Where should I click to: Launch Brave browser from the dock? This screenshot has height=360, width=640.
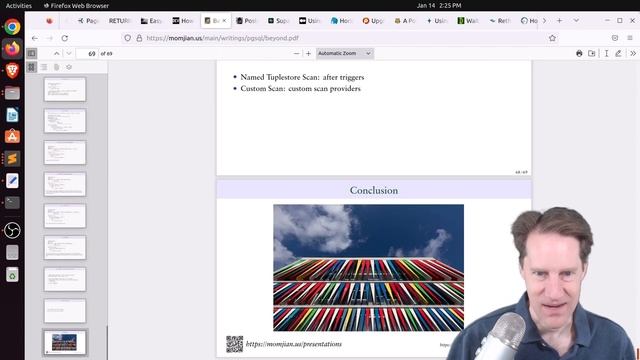click(x=12, y=70)
